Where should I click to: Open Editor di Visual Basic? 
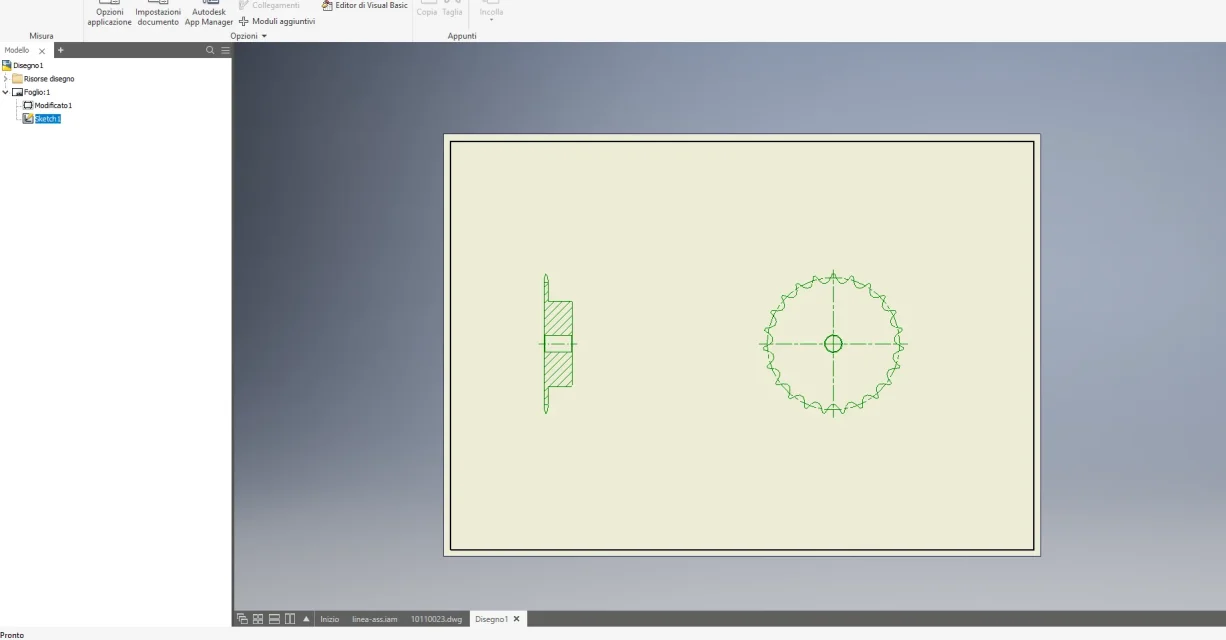click(364, 5)
